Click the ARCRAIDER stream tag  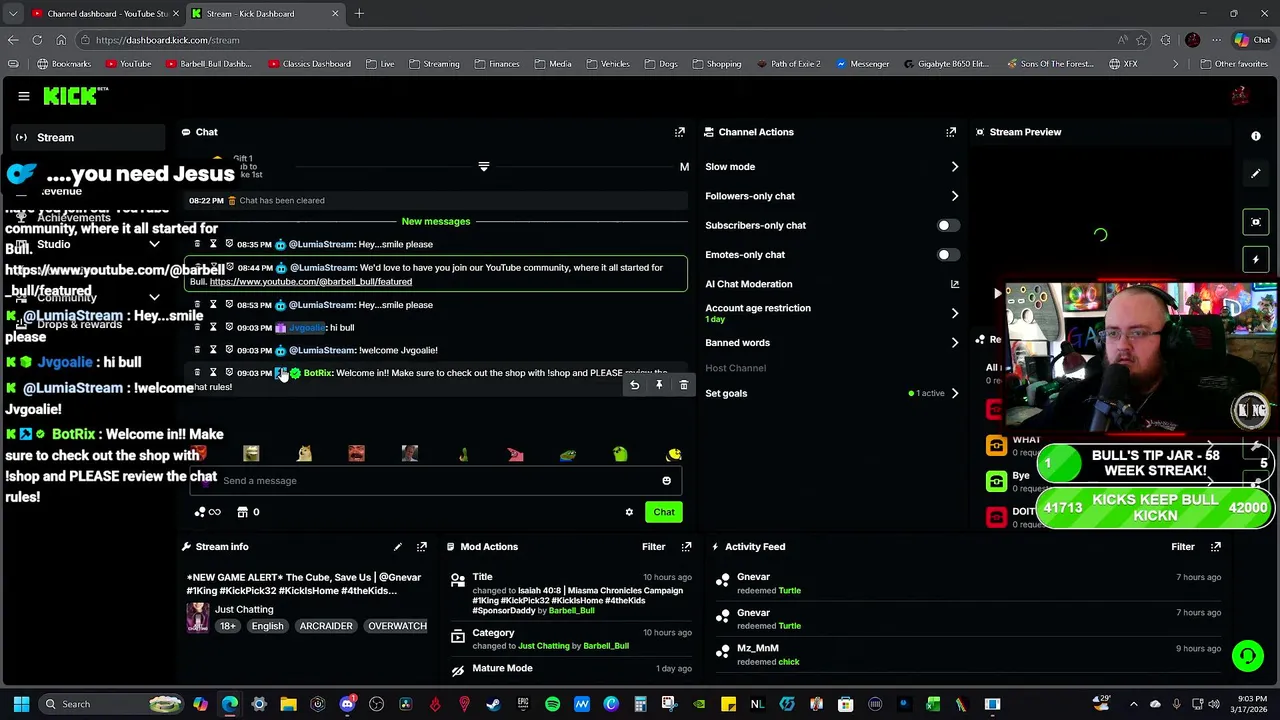click(x=326, y=626)
